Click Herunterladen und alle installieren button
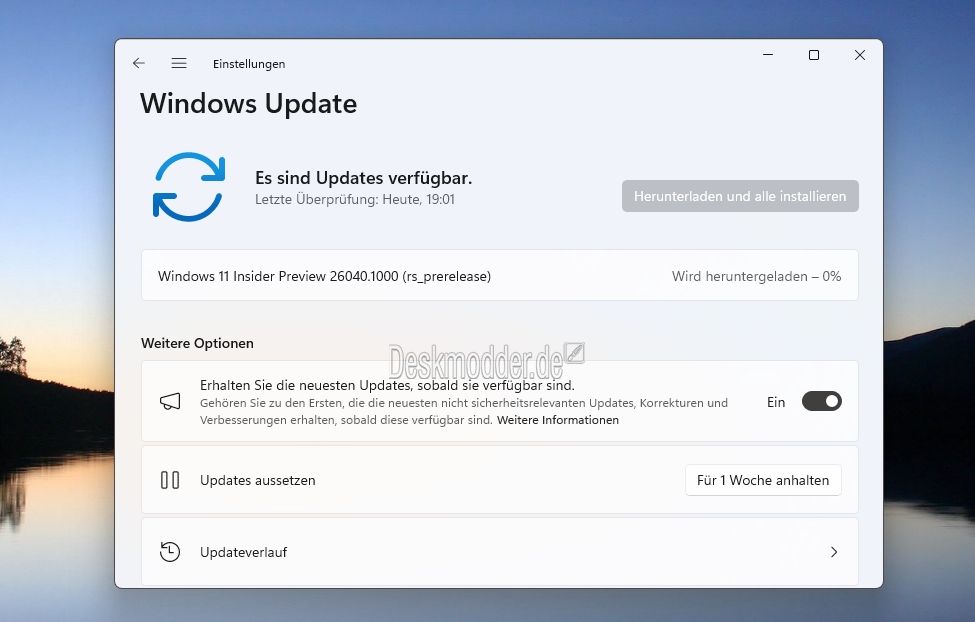 tap(740, 196)
